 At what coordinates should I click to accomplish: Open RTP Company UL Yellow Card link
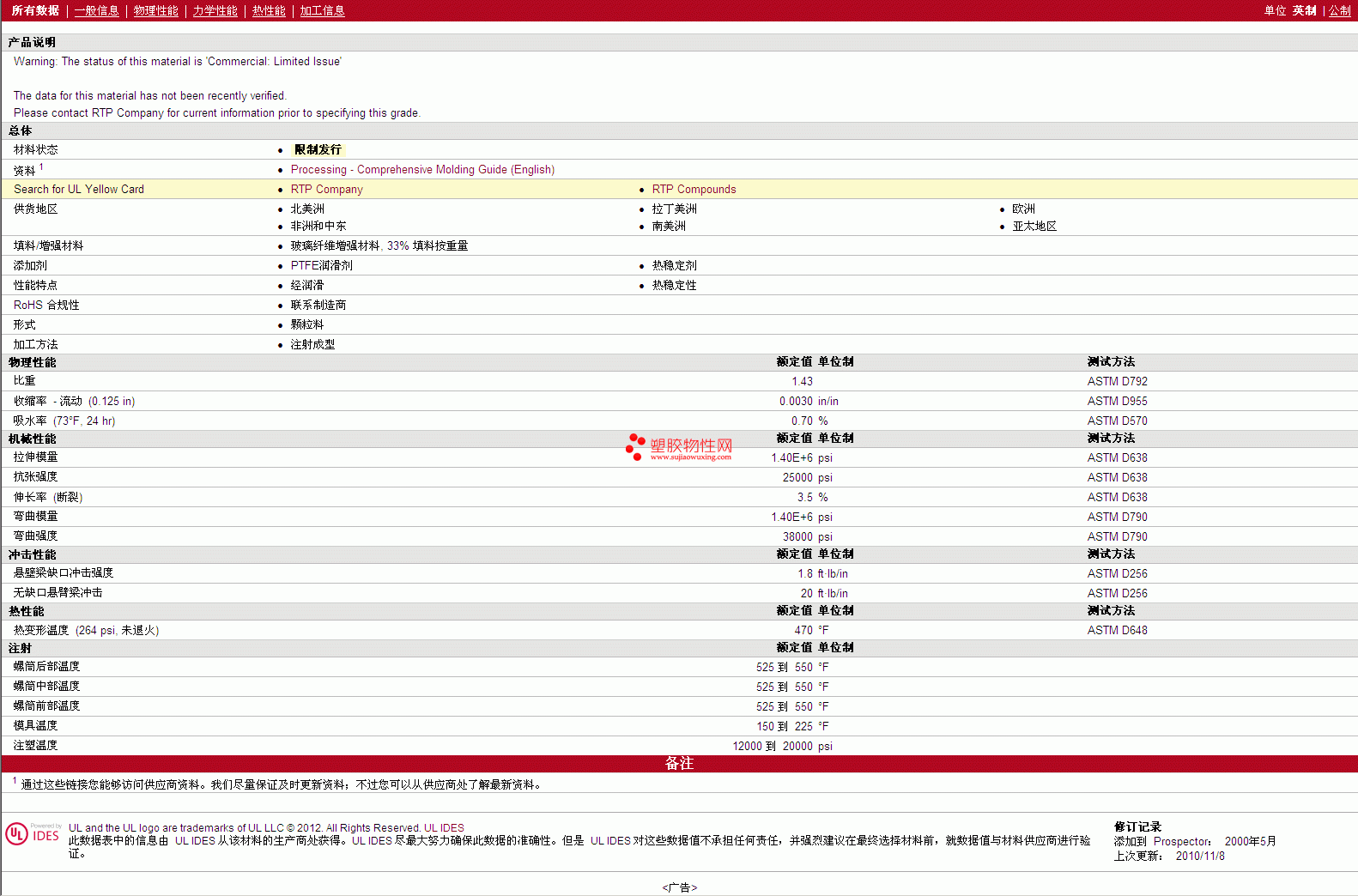(x=326, y=189)
